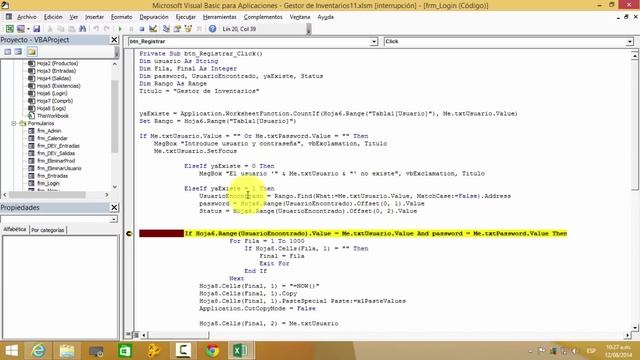640x360 pixels.
Task: Open the Propiedades object selector dropdown
Action: 113,220
